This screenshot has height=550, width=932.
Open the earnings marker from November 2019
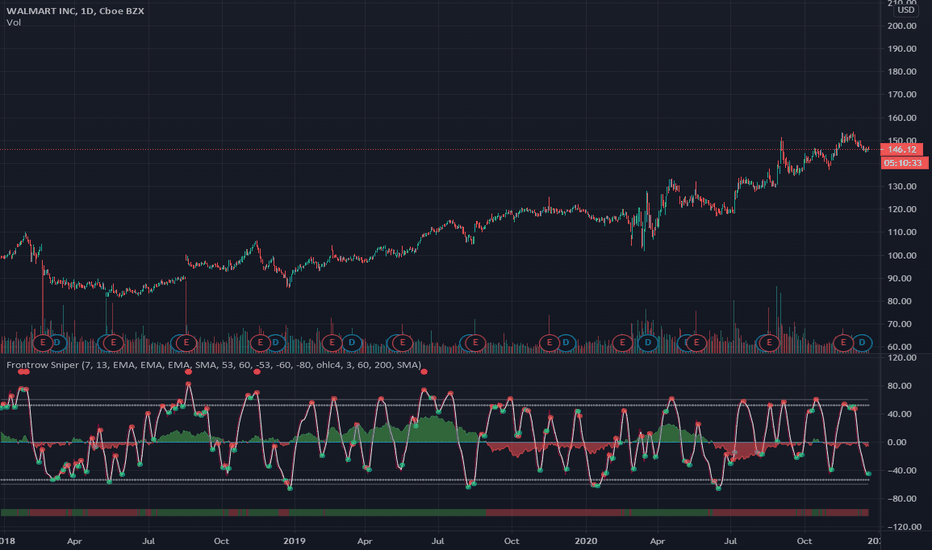pos(549,342)
